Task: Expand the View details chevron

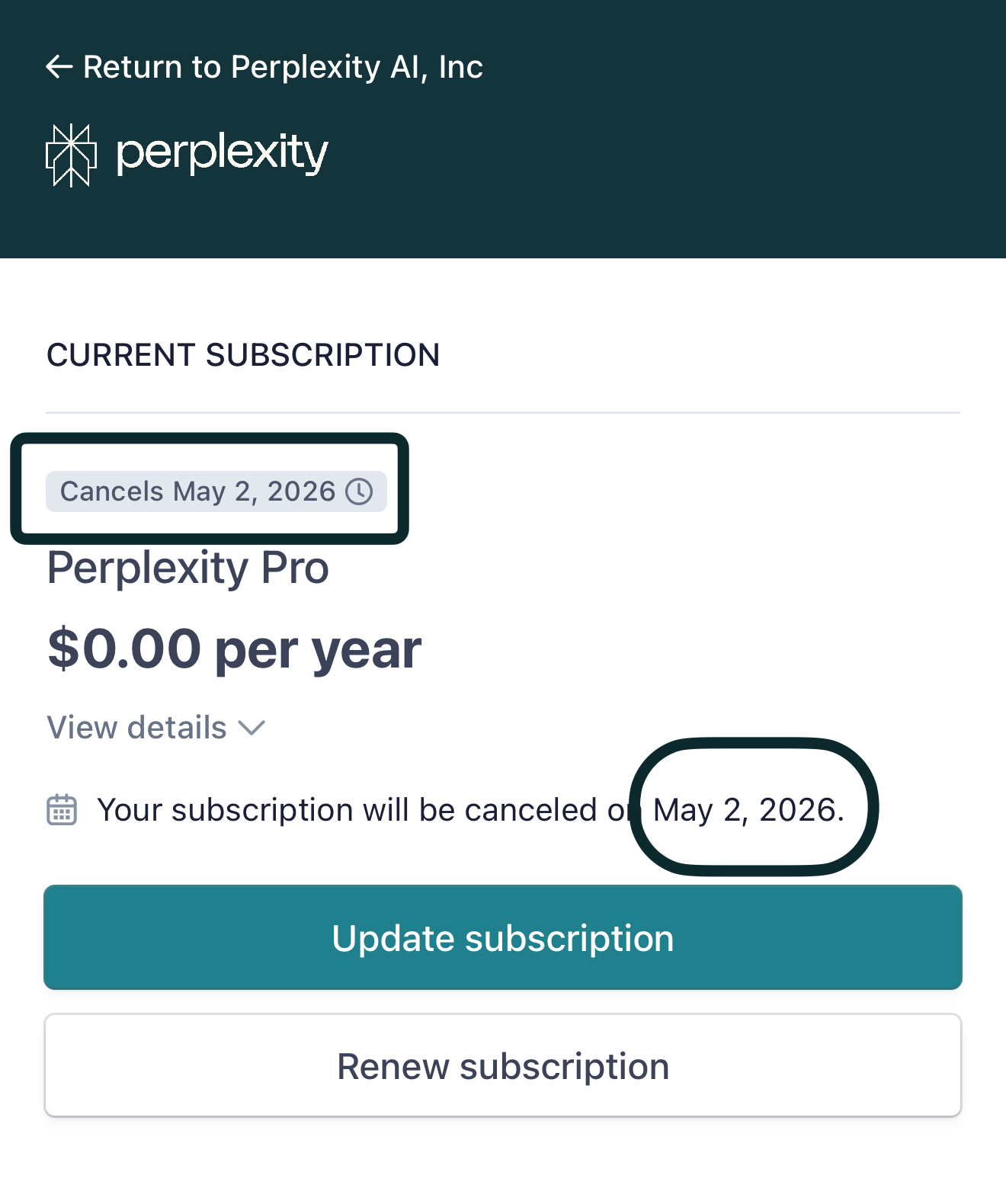Action: pos(251,728)
